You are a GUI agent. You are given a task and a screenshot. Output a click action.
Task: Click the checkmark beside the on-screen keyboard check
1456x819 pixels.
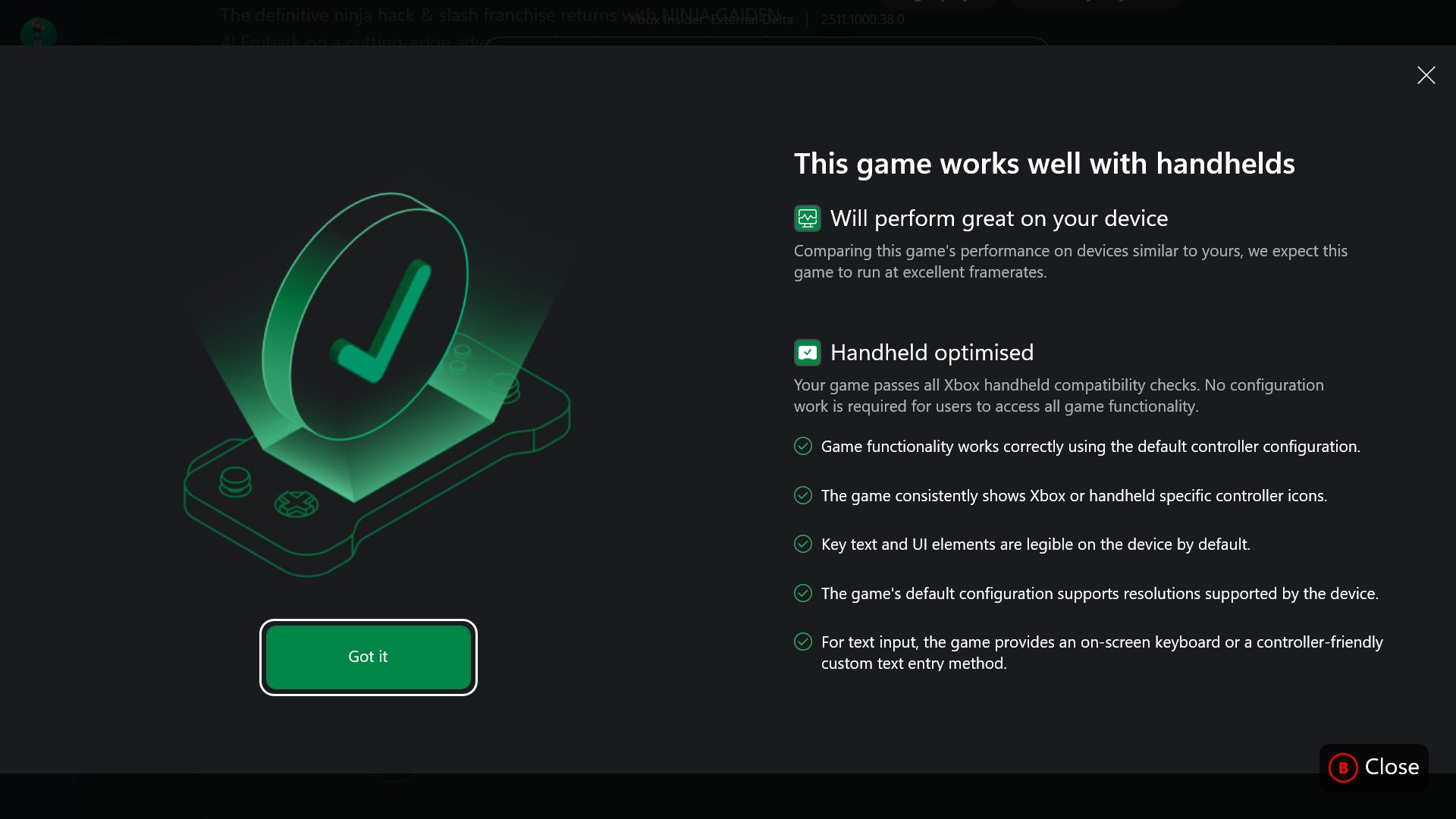point(803,642)
